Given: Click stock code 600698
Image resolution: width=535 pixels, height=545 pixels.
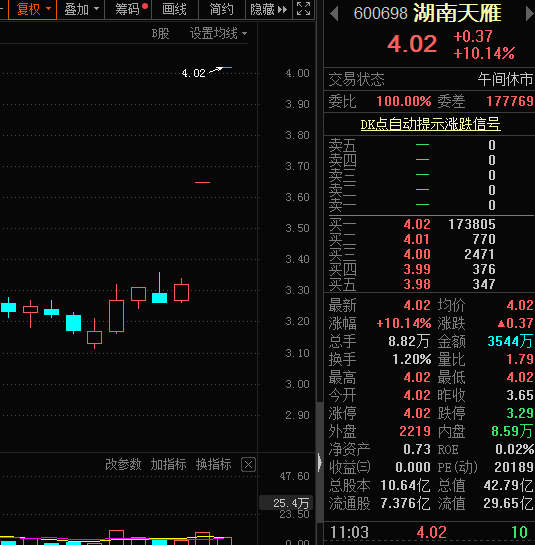Looking at the screenshot, I should coord(380,14).
